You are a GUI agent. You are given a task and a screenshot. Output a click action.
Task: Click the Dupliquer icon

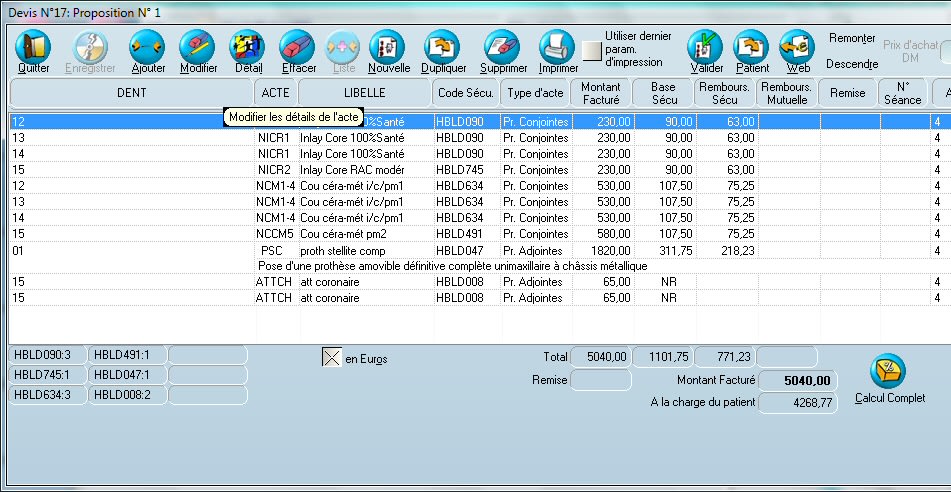point(443,48)
